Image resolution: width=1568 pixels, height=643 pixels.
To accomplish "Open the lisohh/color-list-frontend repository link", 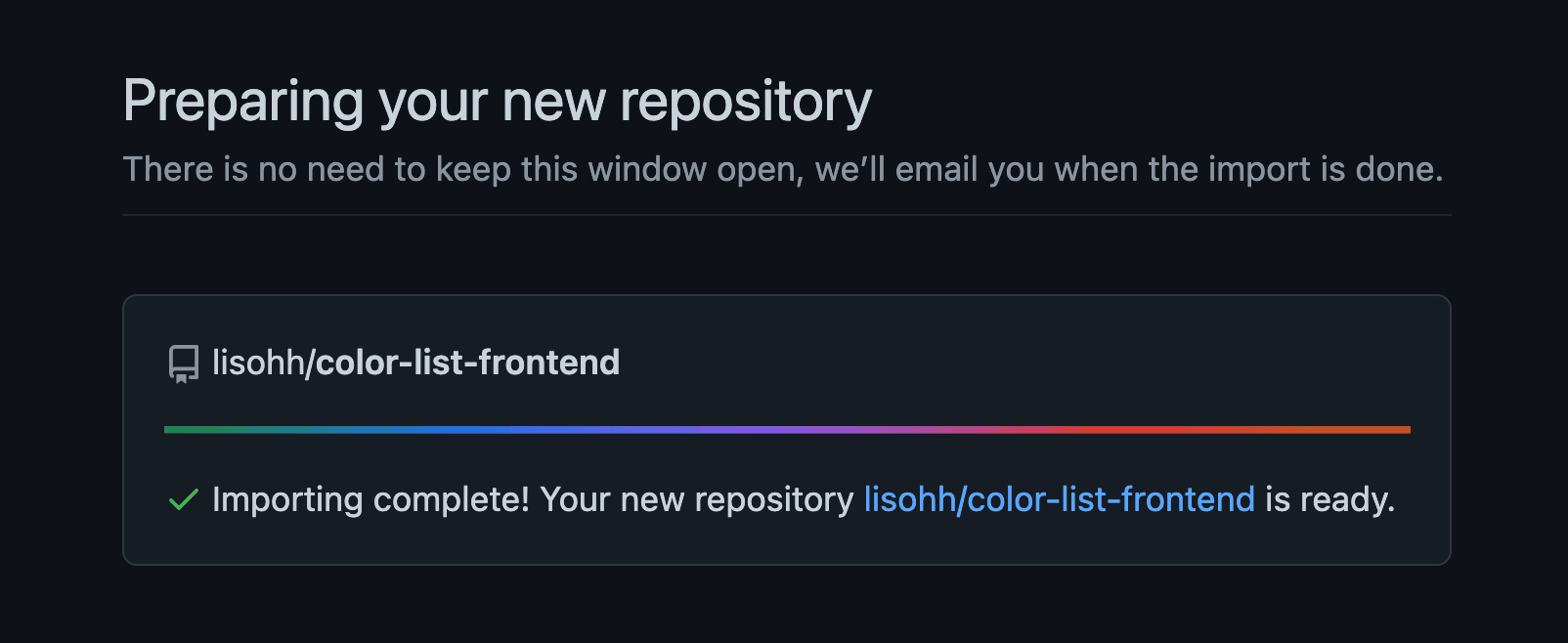I will click(x=1059, y=499).
